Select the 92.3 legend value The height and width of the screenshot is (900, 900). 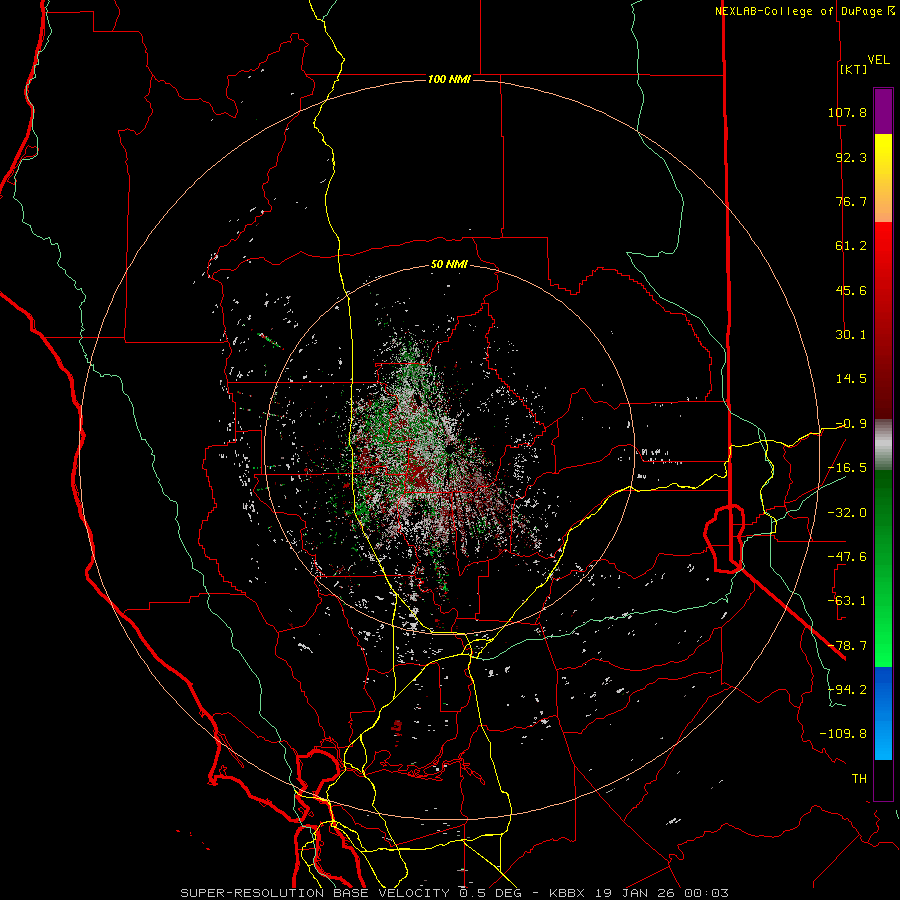pos(851,157)
